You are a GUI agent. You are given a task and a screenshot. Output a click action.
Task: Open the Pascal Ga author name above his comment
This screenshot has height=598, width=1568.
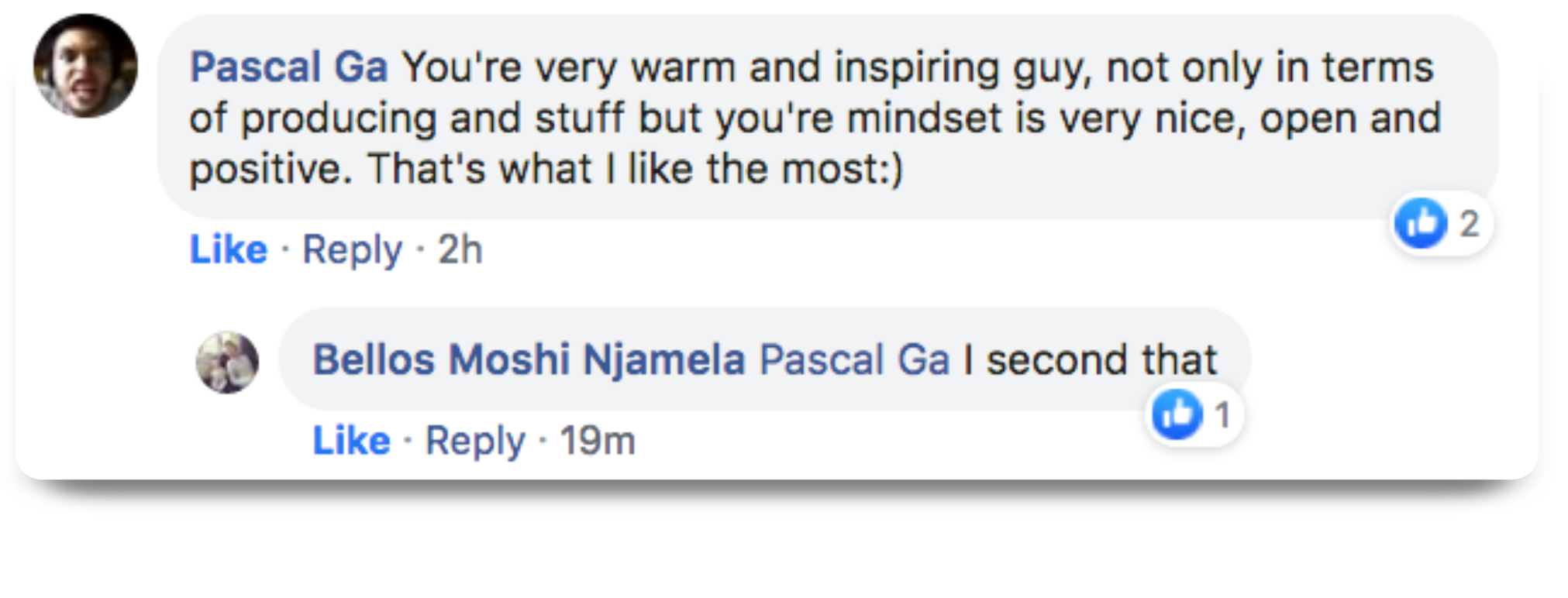[288, 67]
